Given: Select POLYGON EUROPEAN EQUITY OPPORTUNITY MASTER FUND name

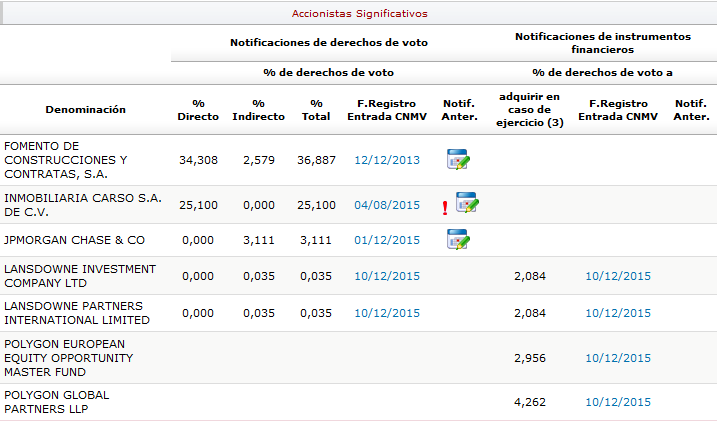Looking at the screenshot, I should pos(69,358).
